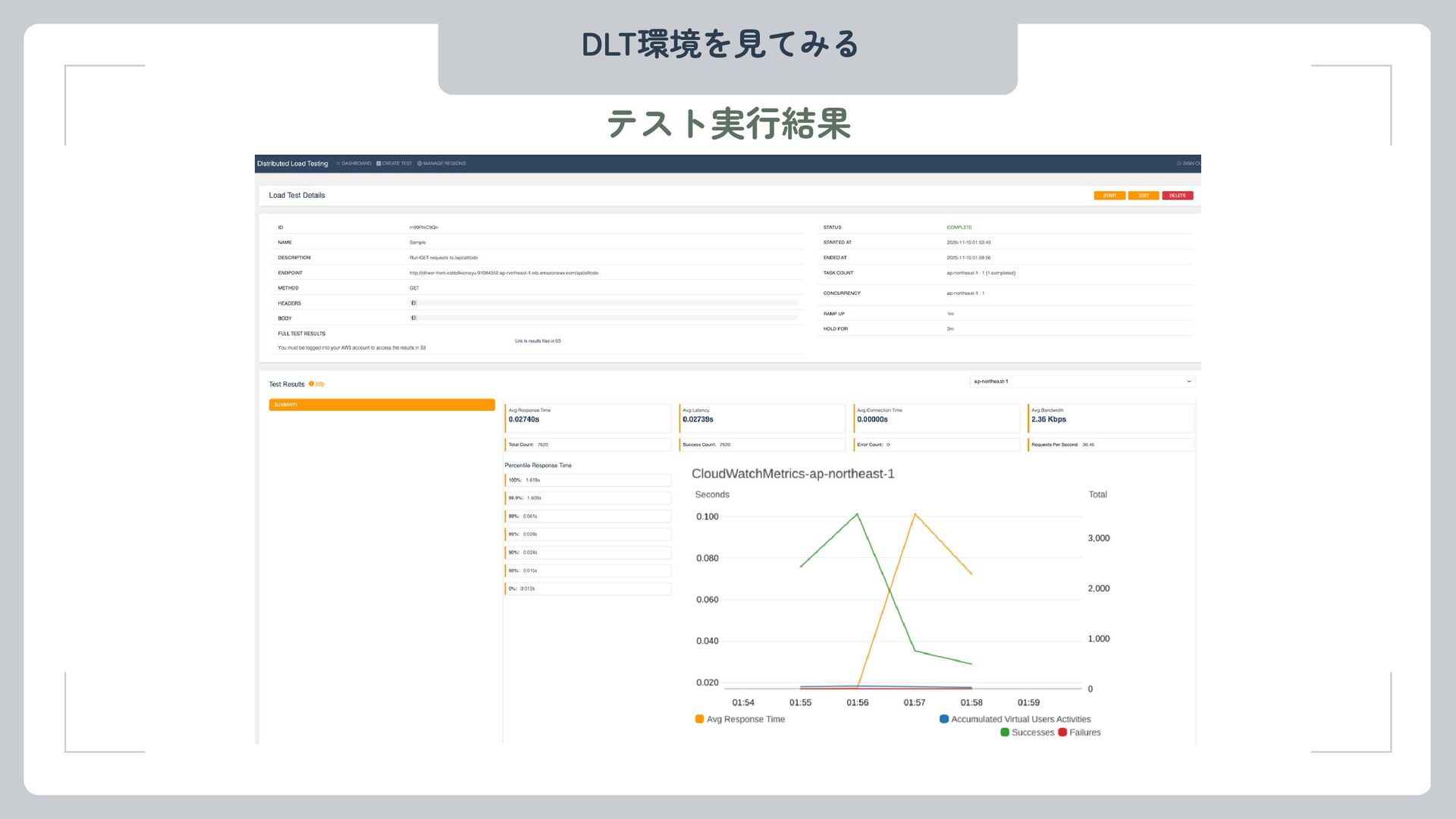This screenshot has width=1456, height=819.
Task: Click the endpoint URL text
Action: coord(504,273)
